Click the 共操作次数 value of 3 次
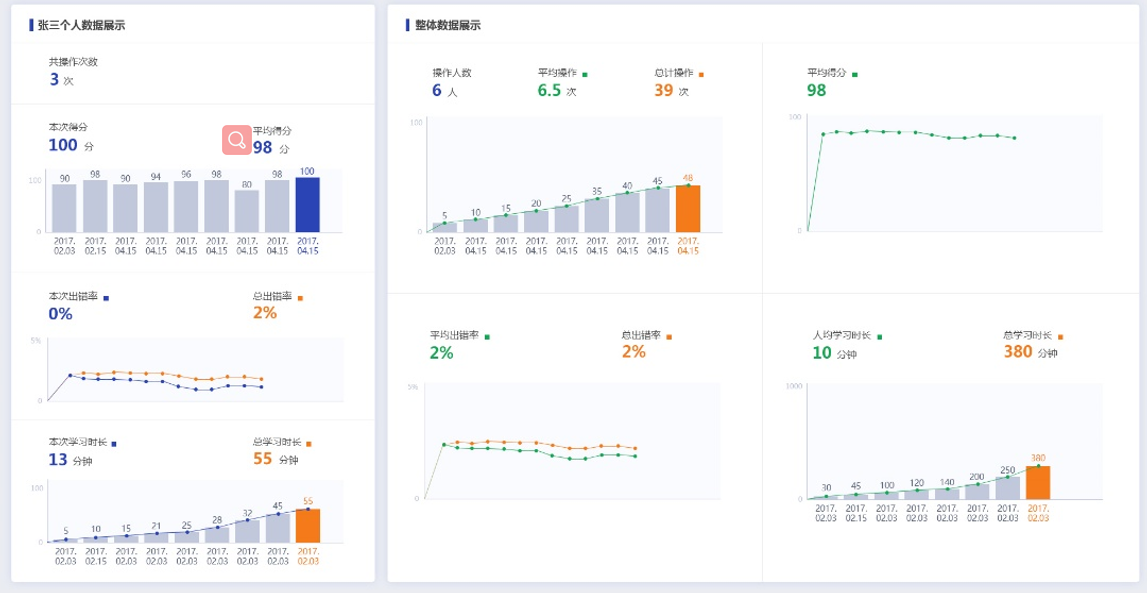Image resolution: width=1147 pixels, height=593 pixels. [x=61, y=80]
